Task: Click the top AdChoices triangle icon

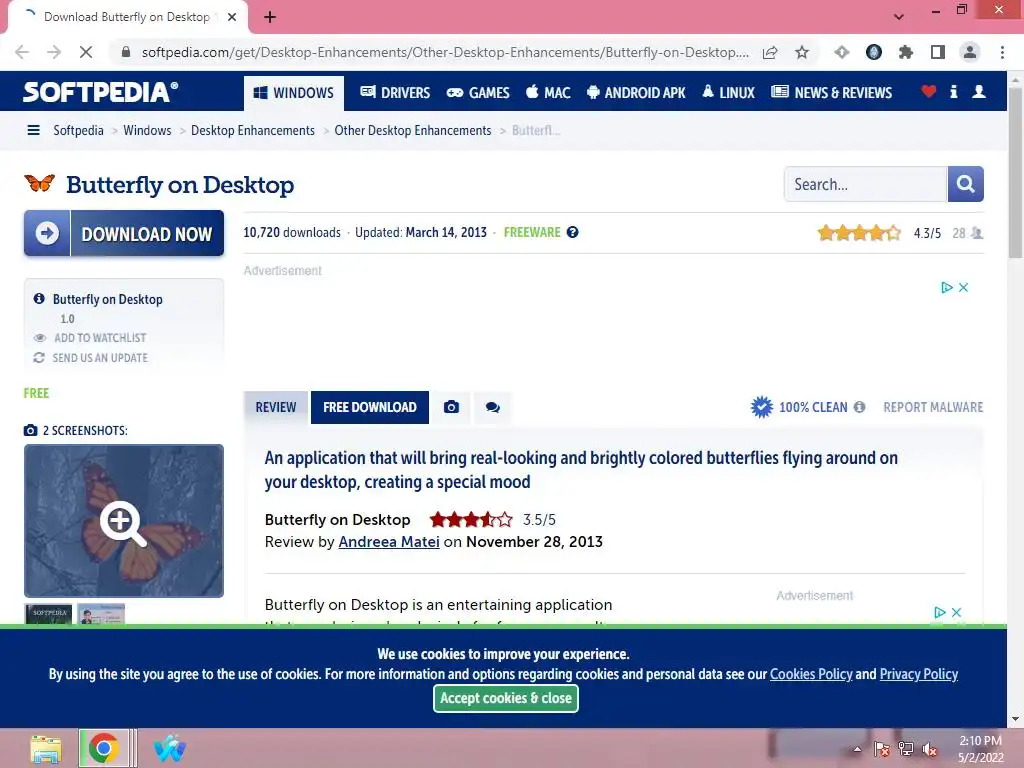Action: 947,287
